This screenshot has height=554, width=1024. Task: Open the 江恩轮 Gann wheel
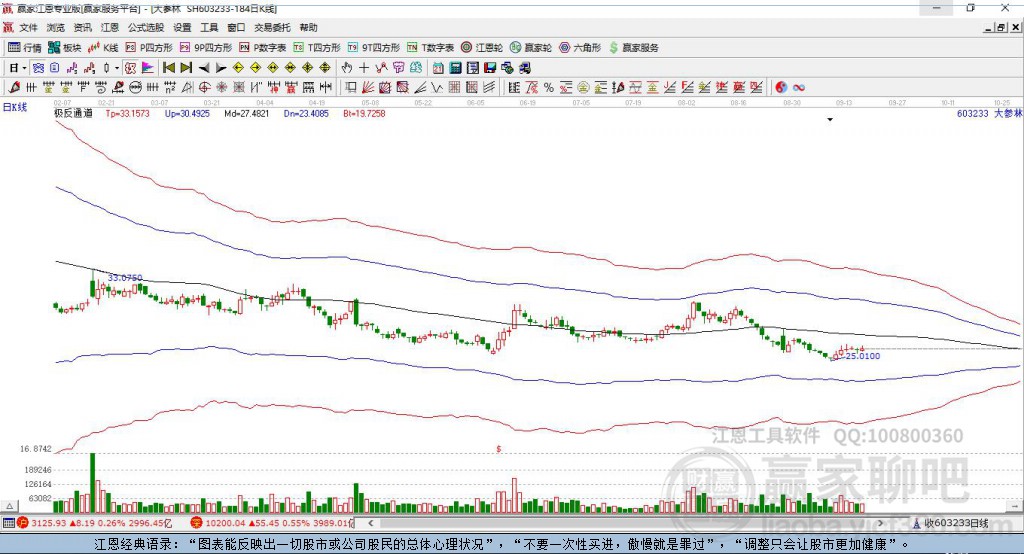click(x=482, y=48)
